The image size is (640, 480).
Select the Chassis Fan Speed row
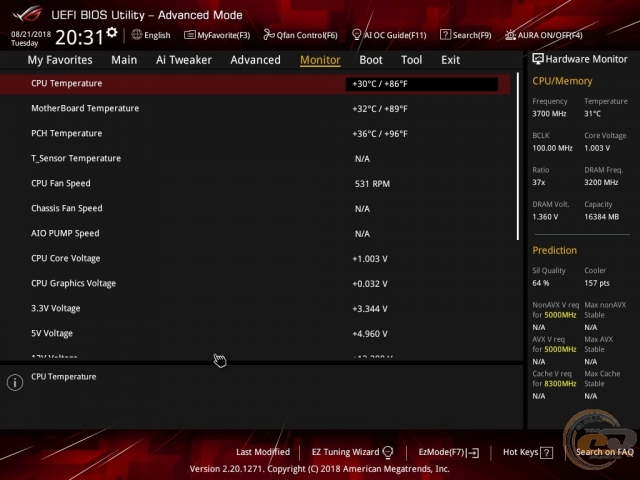click(x=255, y=209)
